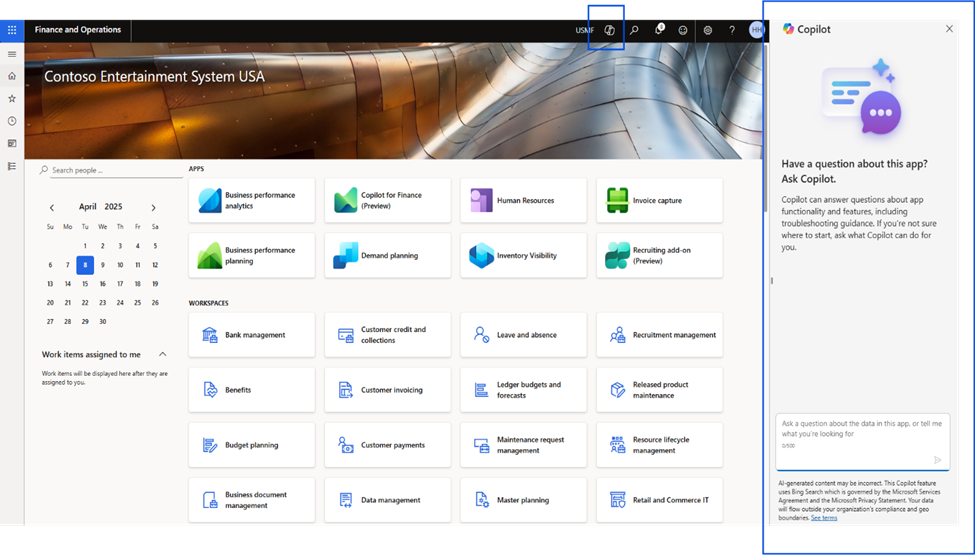Open the Human Resources app tile

[x=524, y=200]
